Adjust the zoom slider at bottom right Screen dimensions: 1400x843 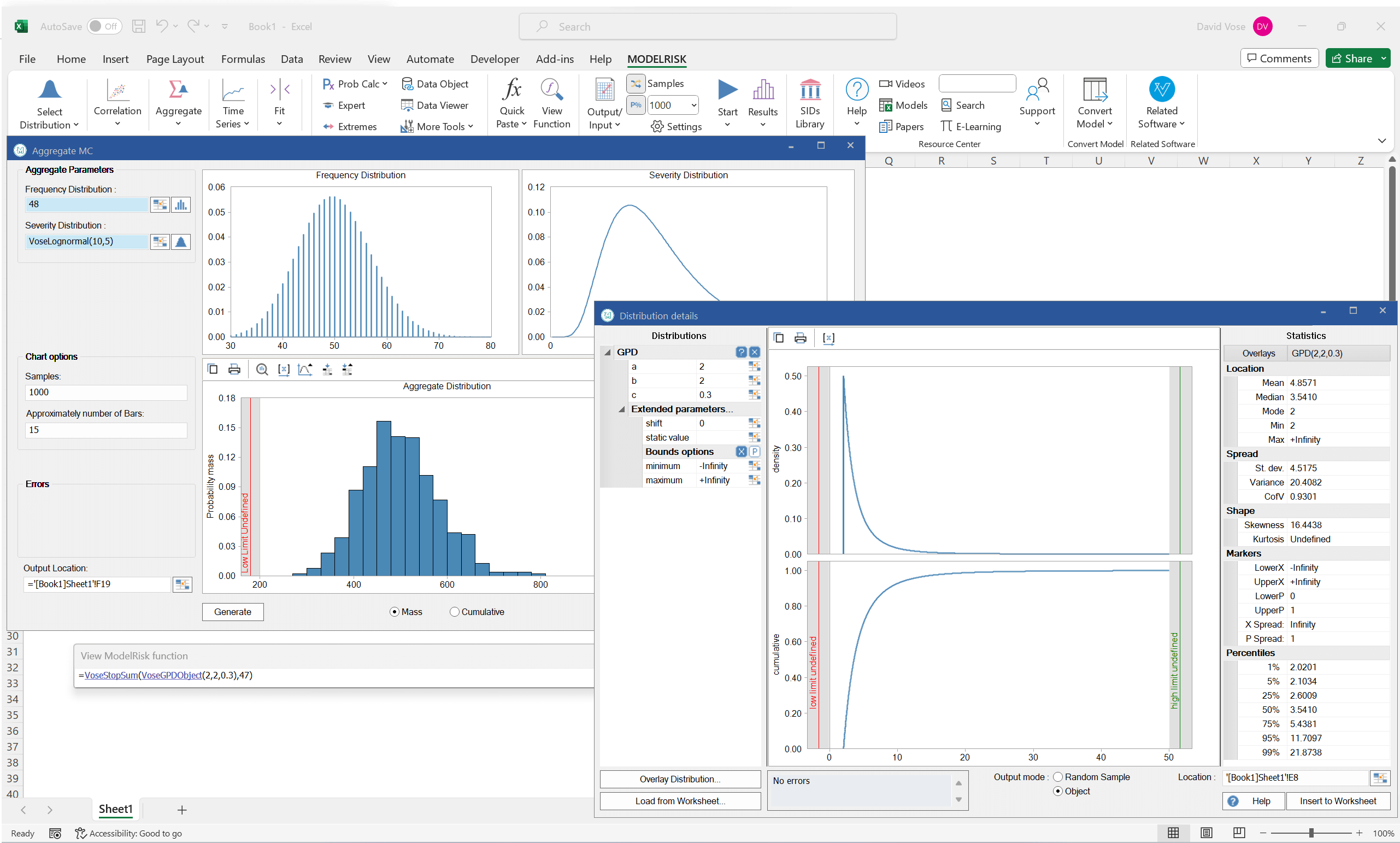coord(1310,833)
